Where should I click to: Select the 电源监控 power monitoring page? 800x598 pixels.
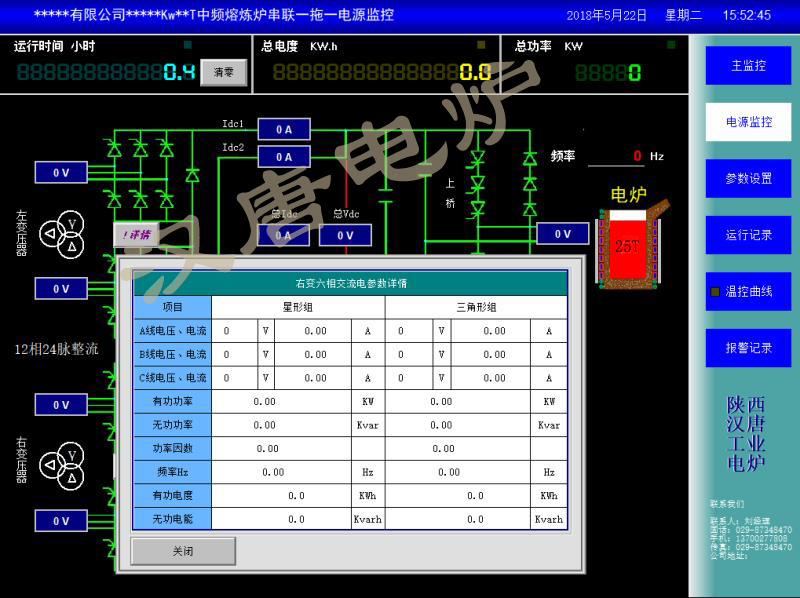click(749, 121)
